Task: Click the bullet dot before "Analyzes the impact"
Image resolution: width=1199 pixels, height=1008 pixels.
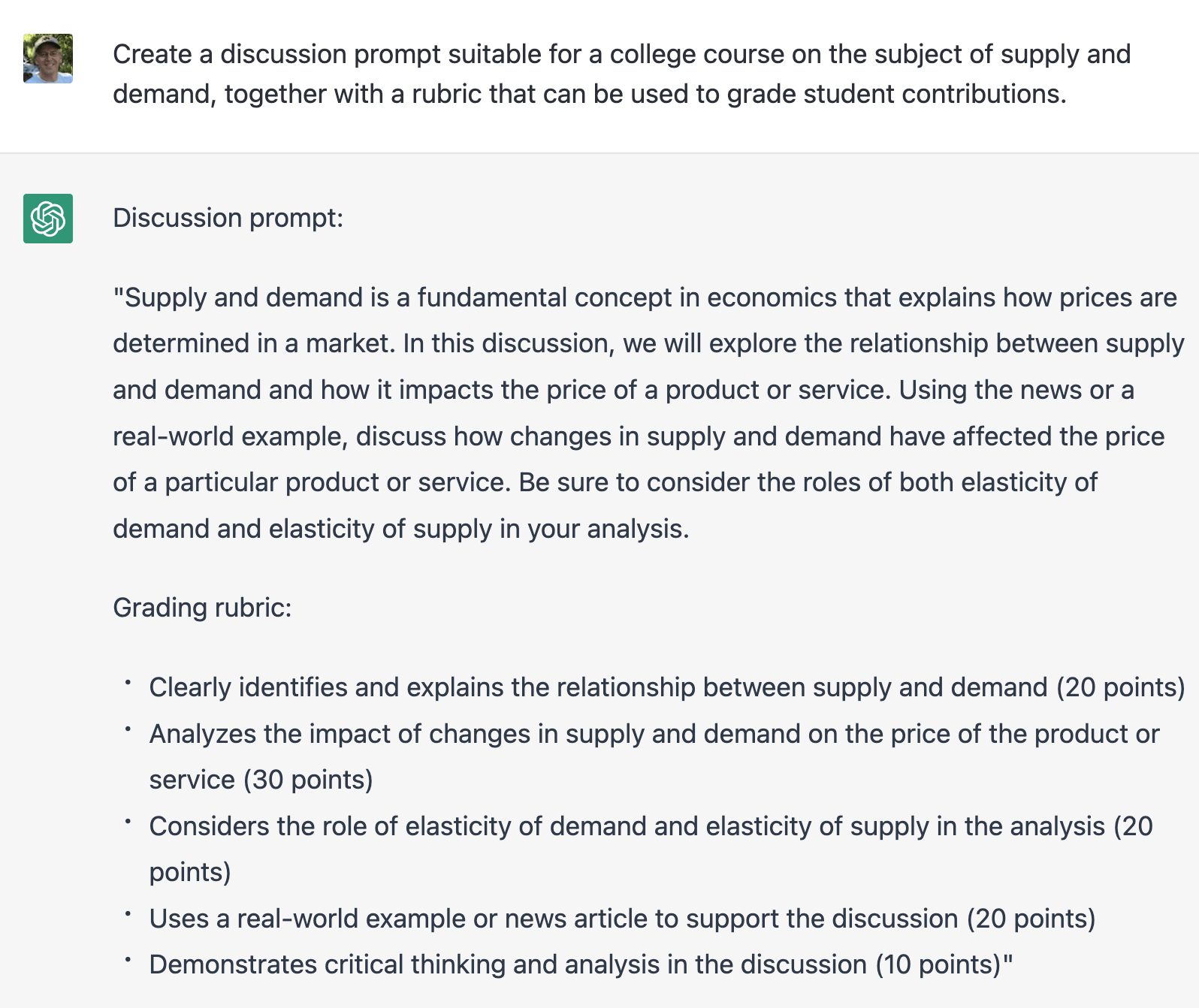Action: coord(128,729)
